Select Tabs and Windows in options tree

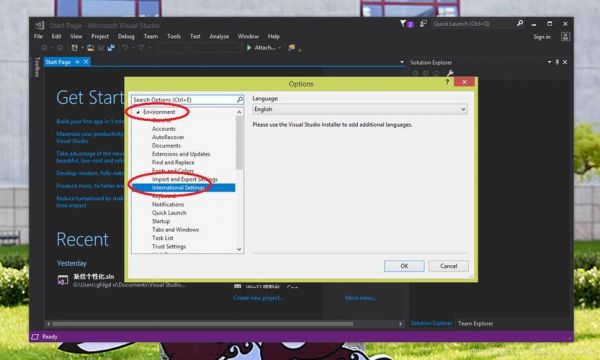(175, 230)
